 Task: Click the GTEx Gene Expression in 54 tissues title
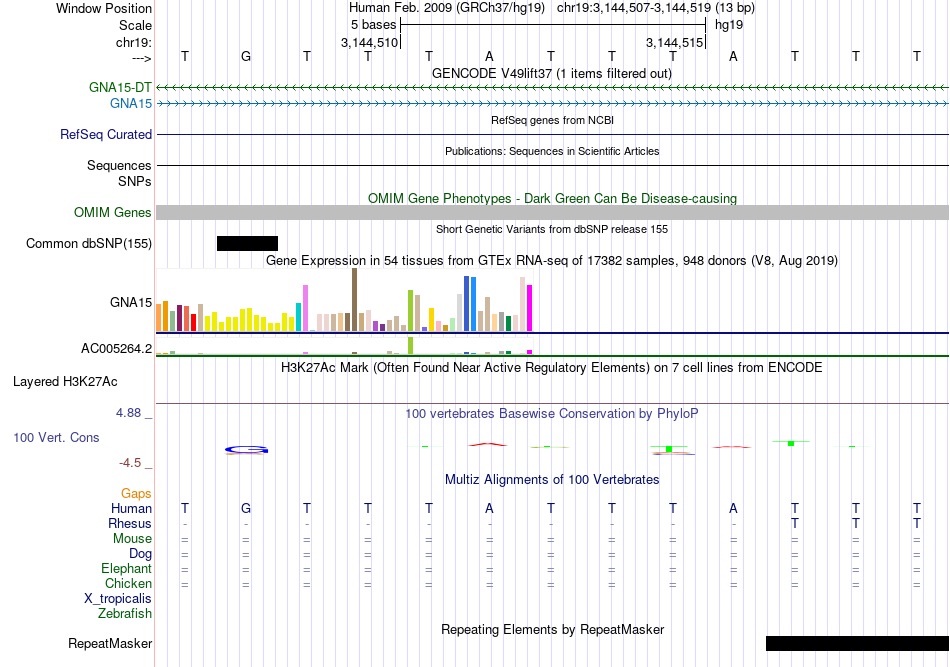pyautogui.click(x=552, y=260)
